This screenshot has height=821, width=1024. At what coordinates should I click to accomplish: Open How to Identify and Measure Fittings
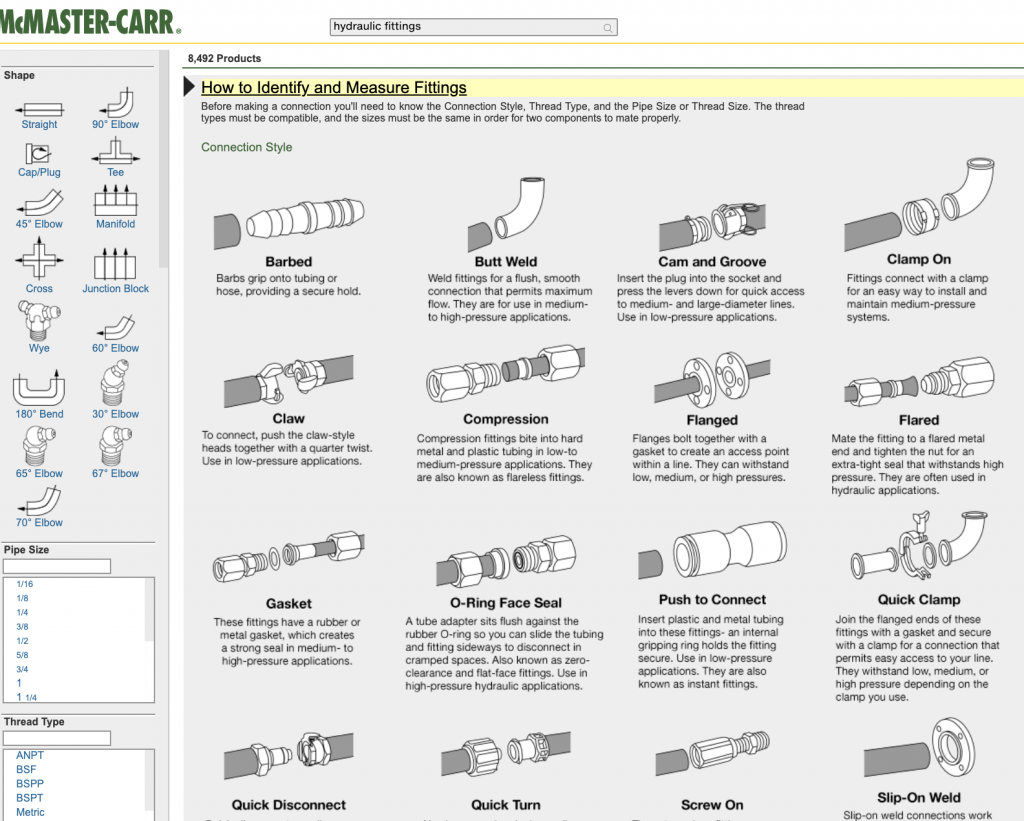click(333, 88)
